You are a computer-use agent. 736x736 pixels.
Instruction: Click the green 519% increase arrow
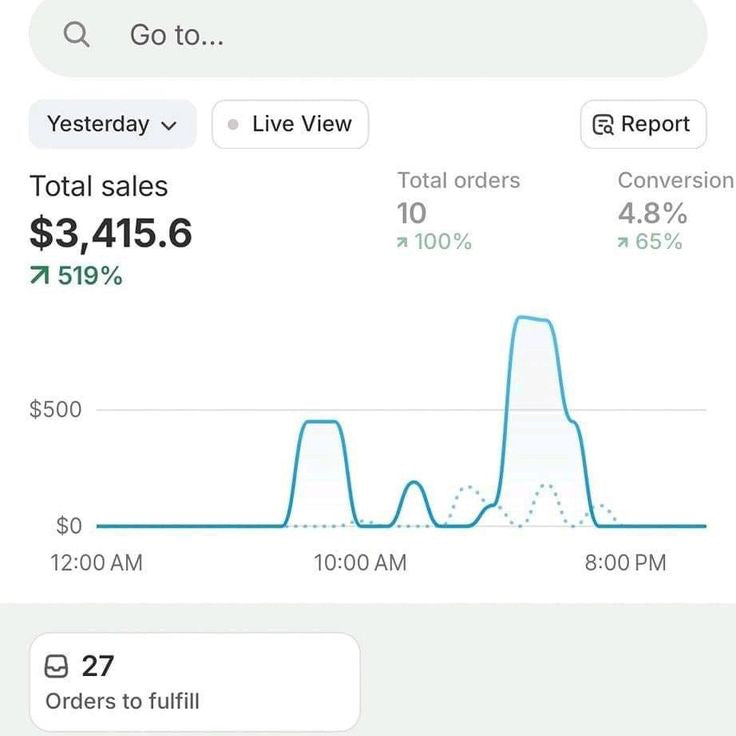(x=40, y=276)
